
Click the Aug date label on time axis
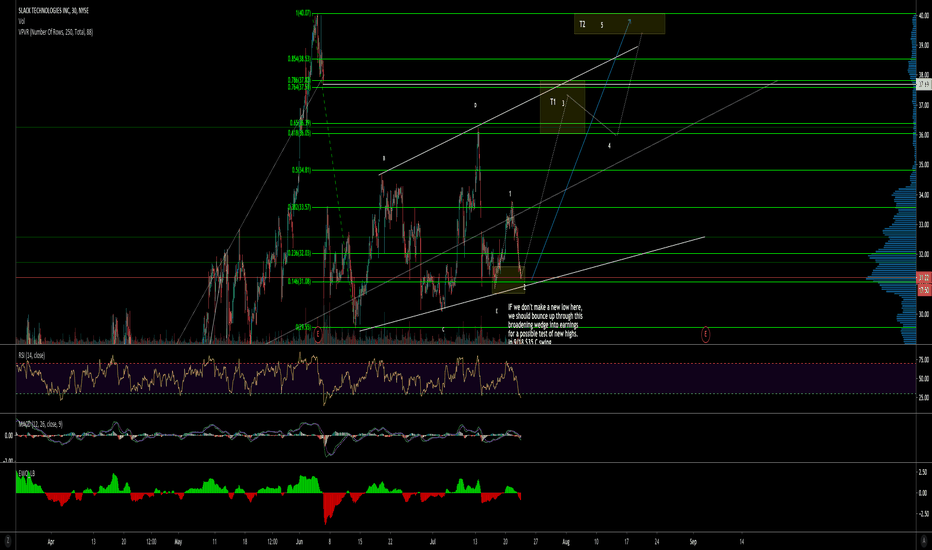point(565,542)
